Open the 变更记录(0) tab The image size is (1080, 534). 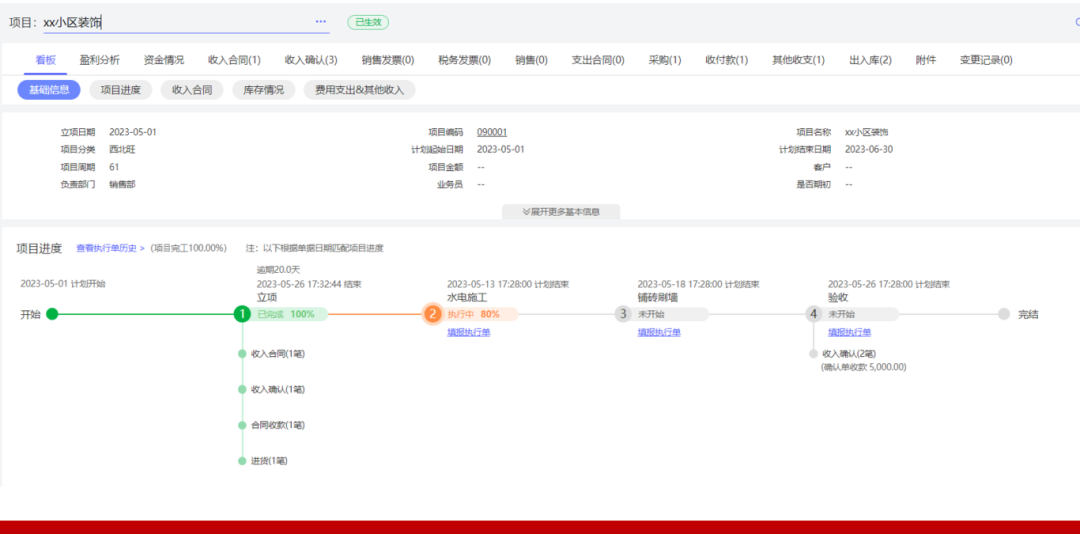[986, 60]
